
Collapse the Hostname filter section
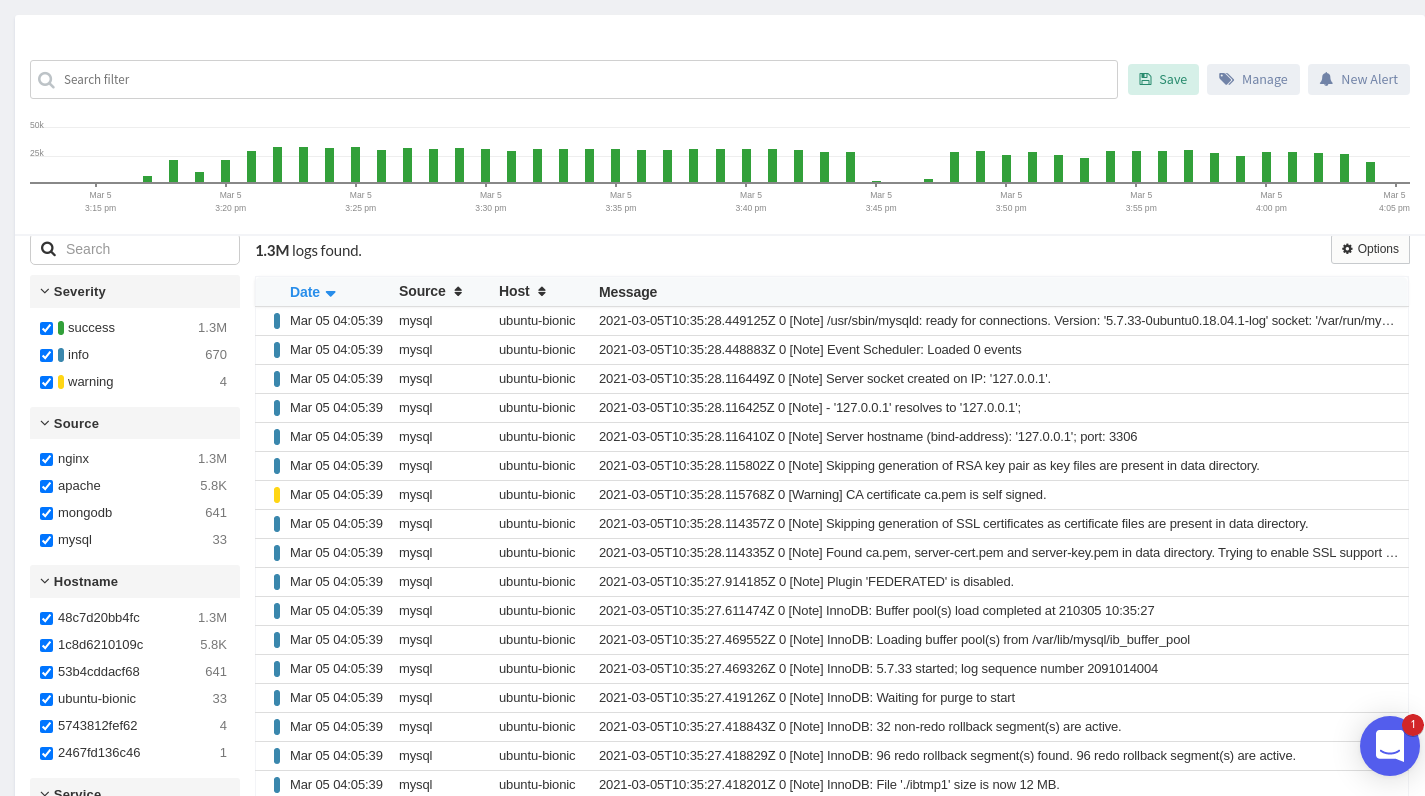(135, 581)
